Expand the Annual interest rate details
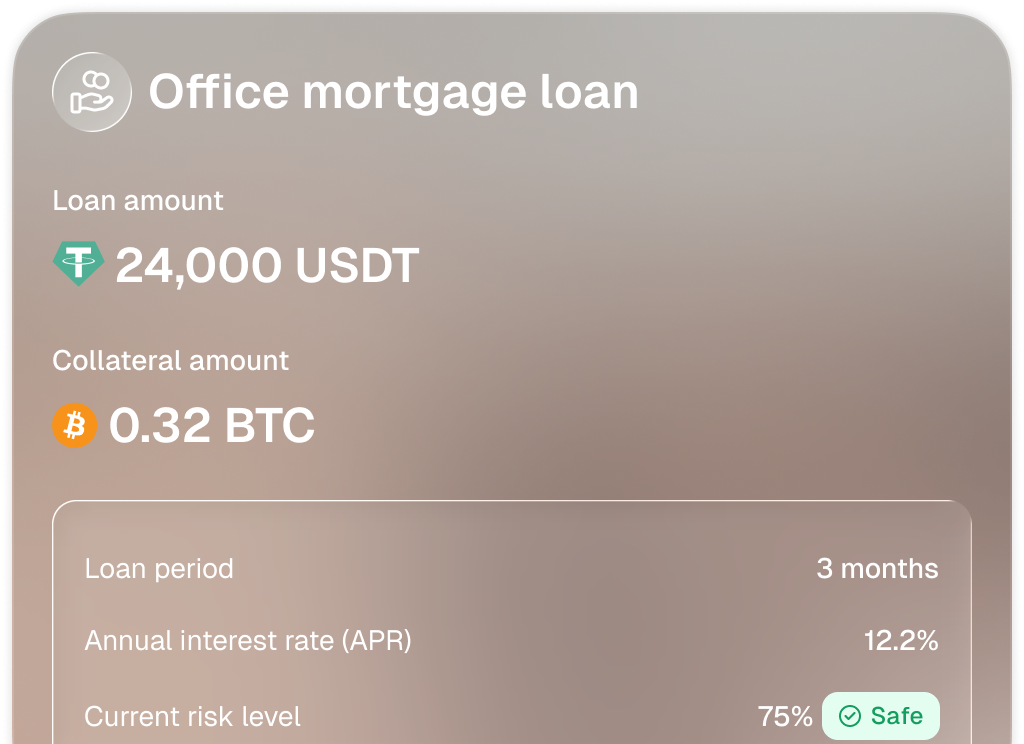 tap(510, 640)
